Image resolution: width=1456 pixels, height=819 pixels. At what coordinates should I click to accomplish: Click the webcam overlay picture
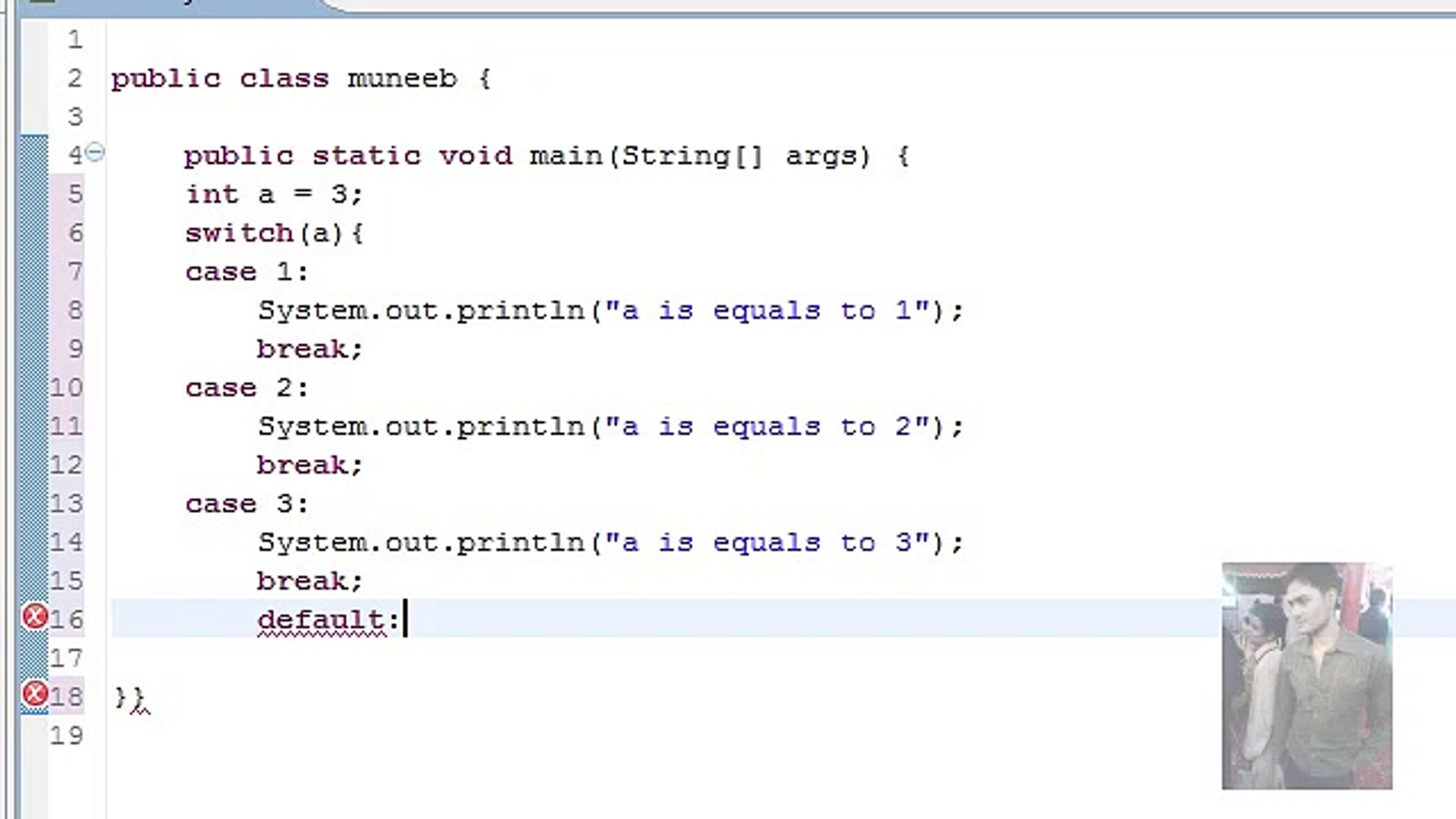[1306, 675]
